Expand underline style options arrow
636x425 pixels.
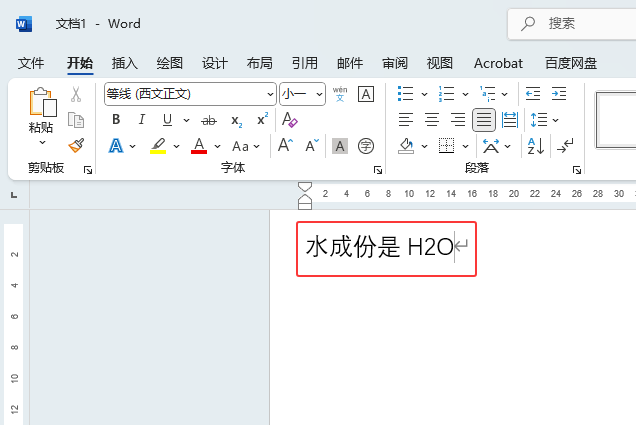click(x=186, y=120)
